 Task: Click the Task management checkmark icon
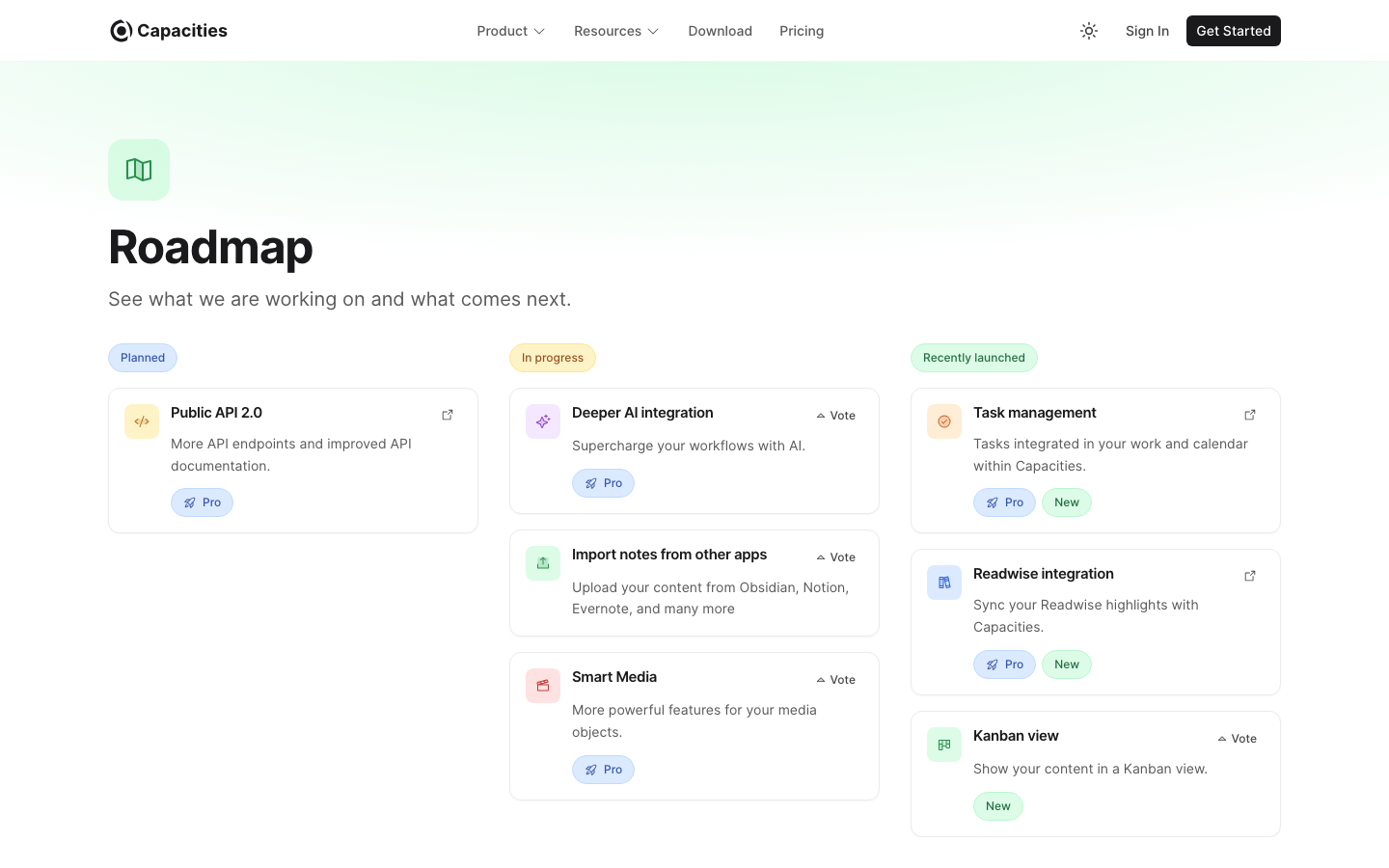[x=944, y=421]
